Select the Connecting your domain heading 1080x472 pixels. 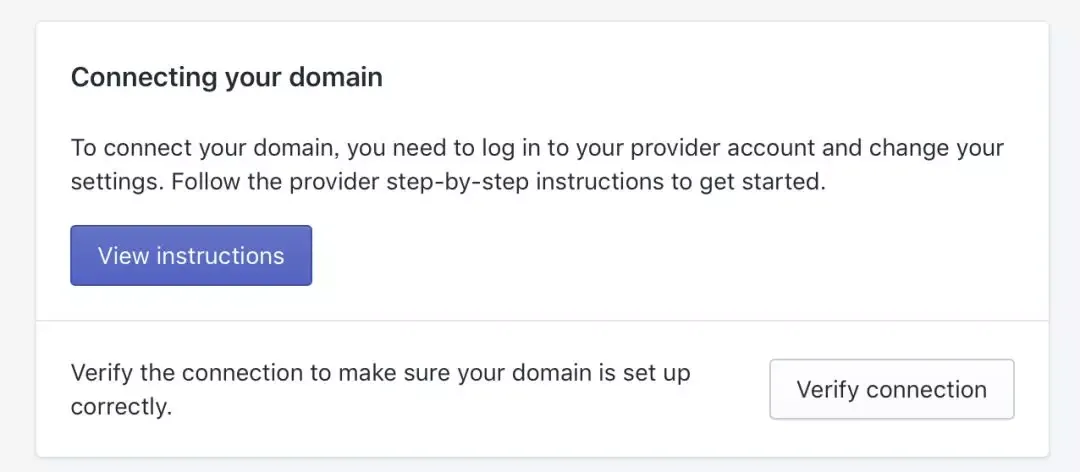227,78
